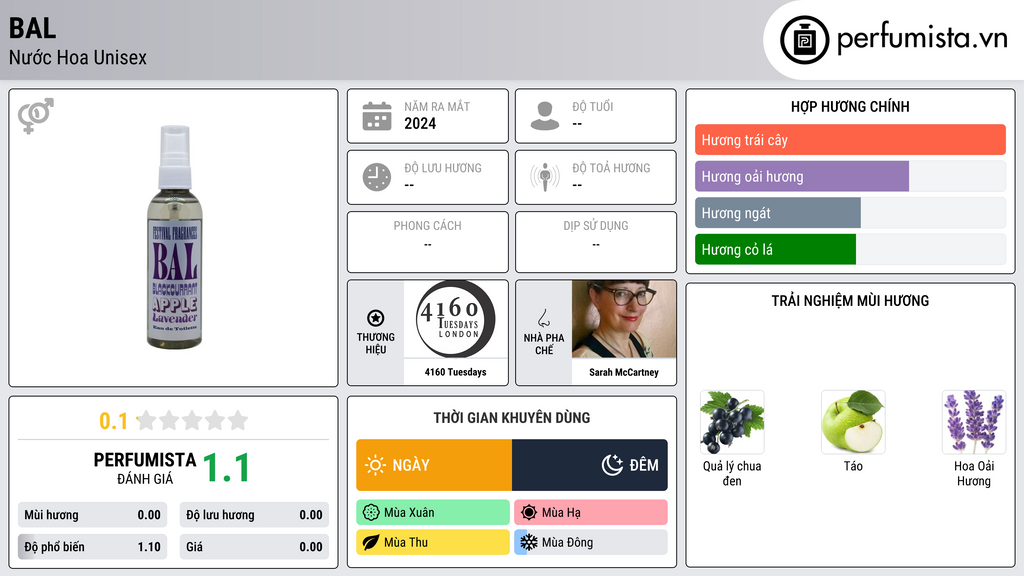Open the 4160 Tuesdays London logo

click(x=456, y=319)
